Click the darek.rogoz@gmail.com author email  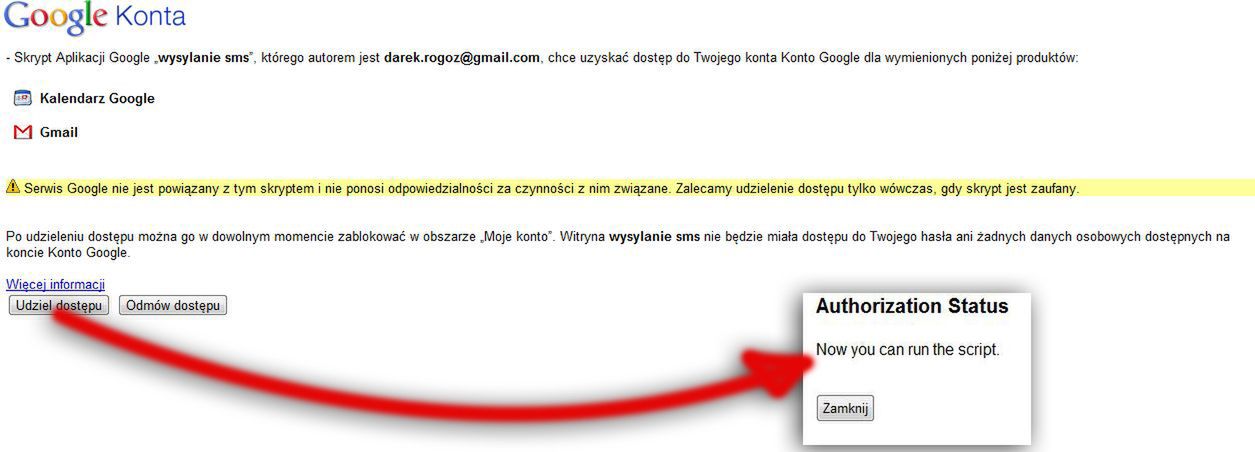(462, 58)
